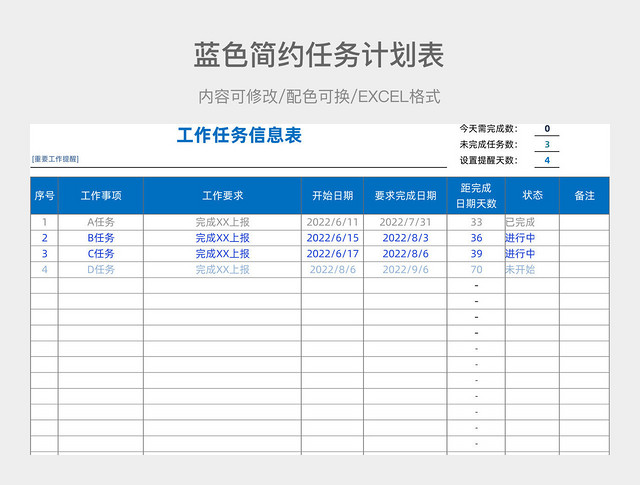The height and width of the screenshot is (485, 640).
Task: Click the 未完成任务数 label
Action: (489, 144)
